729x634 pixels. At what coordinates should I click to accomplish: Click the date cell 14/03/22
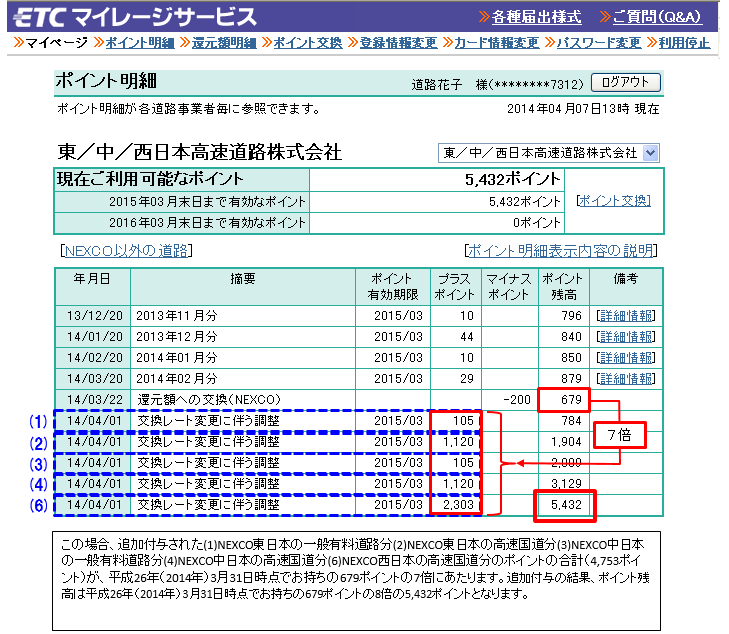tap(93, 400)
